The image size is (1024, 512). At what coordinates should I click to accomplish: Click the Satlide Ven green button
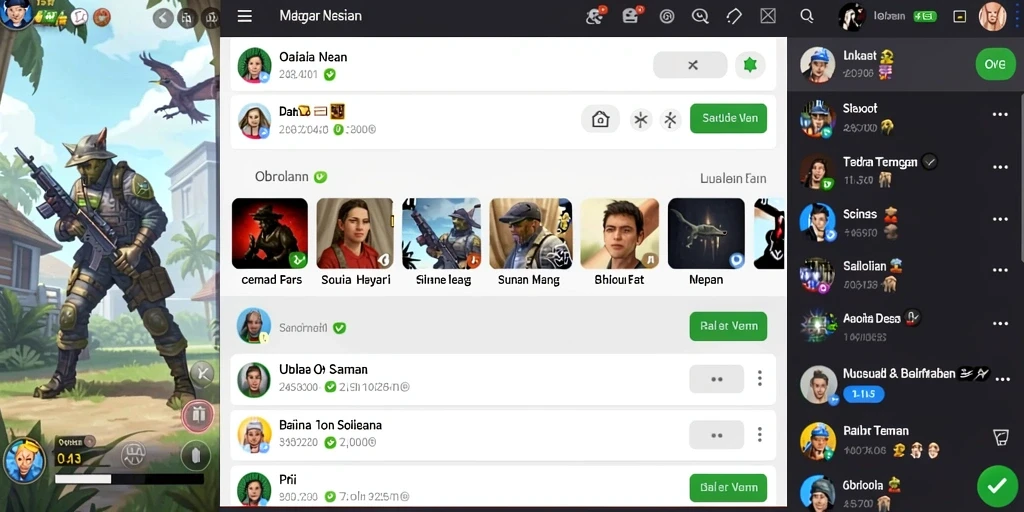click(728, 118)
